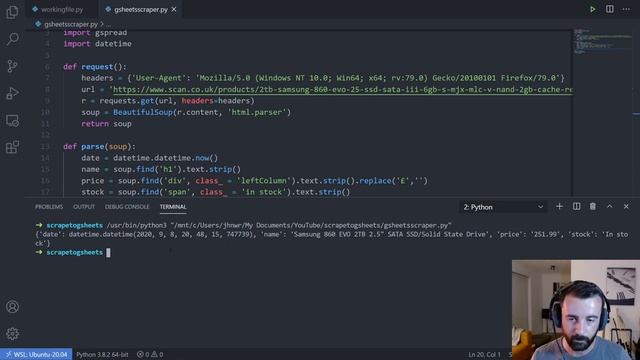Image resolution: width=640 pixels, height=360 pixels.
Task: Create a new terminal with plus icon
Action: pos(559,207)
